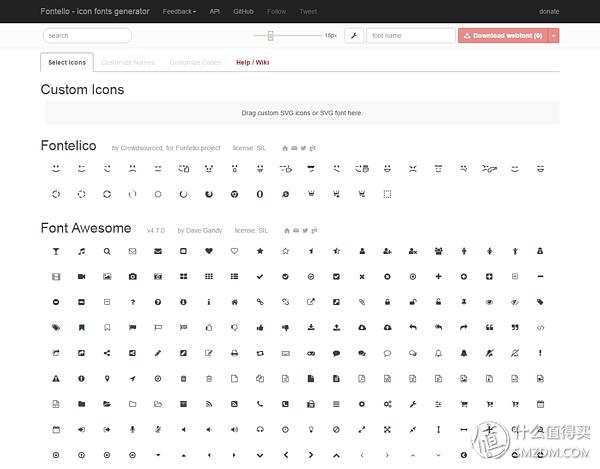Image resolution: width=600 pixels, height=469 pixels.
Task: Open the wrench settings button in toolbar
Action: coord(354,36)
